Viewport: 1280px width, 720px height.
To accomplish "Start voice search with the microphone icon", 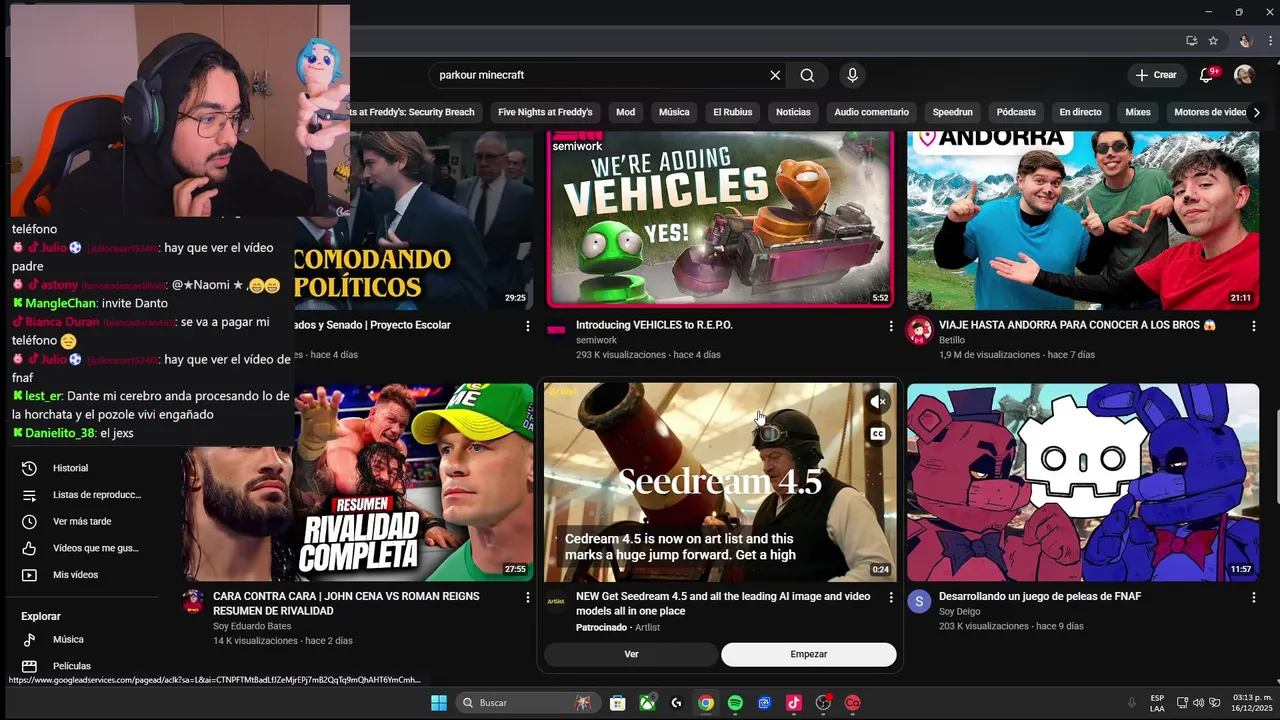I will pos(852,75).
